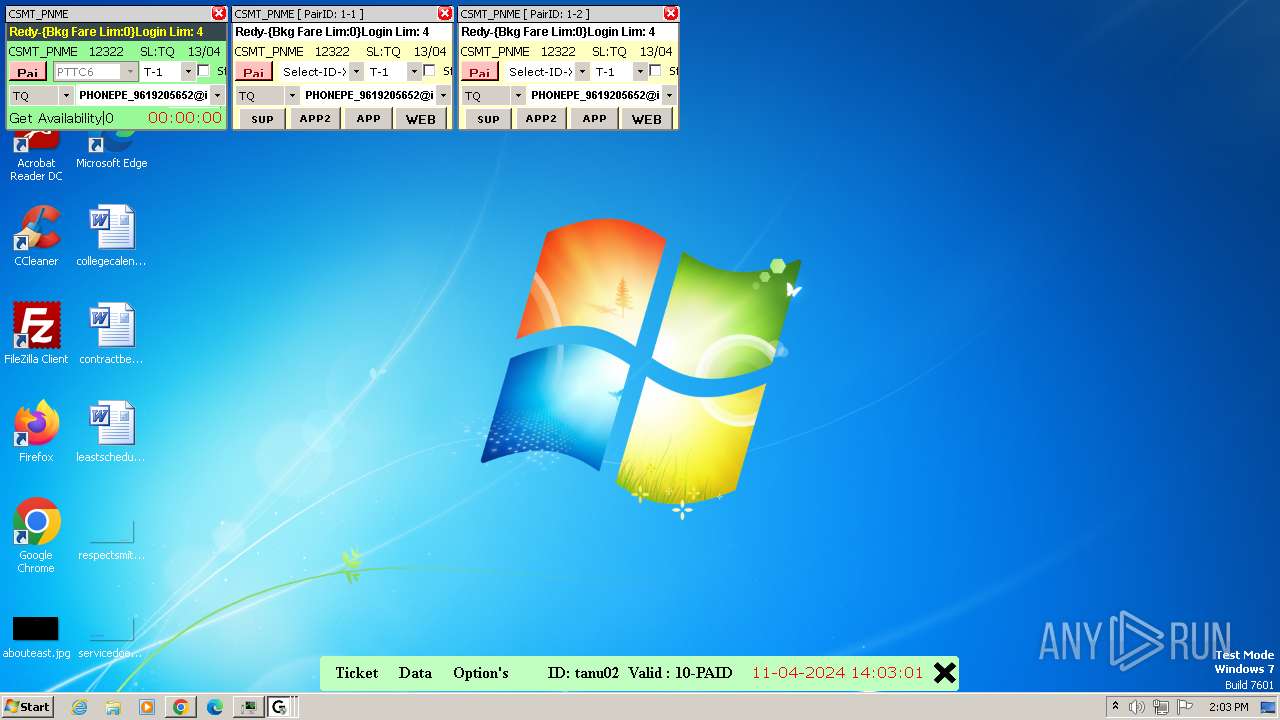This screenshot has height=720, width=1280.
Task: Select the servicedoa desktop file
Action: click(x=111, y=637)
